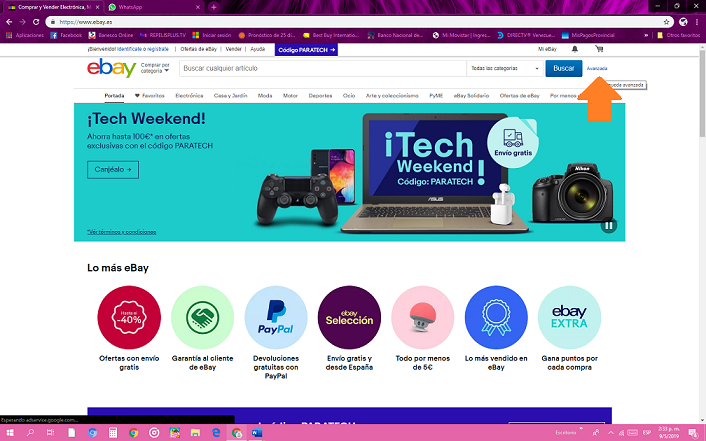Open File Explorer from taskbar
The image size is (706, 441).
[195, 433]
